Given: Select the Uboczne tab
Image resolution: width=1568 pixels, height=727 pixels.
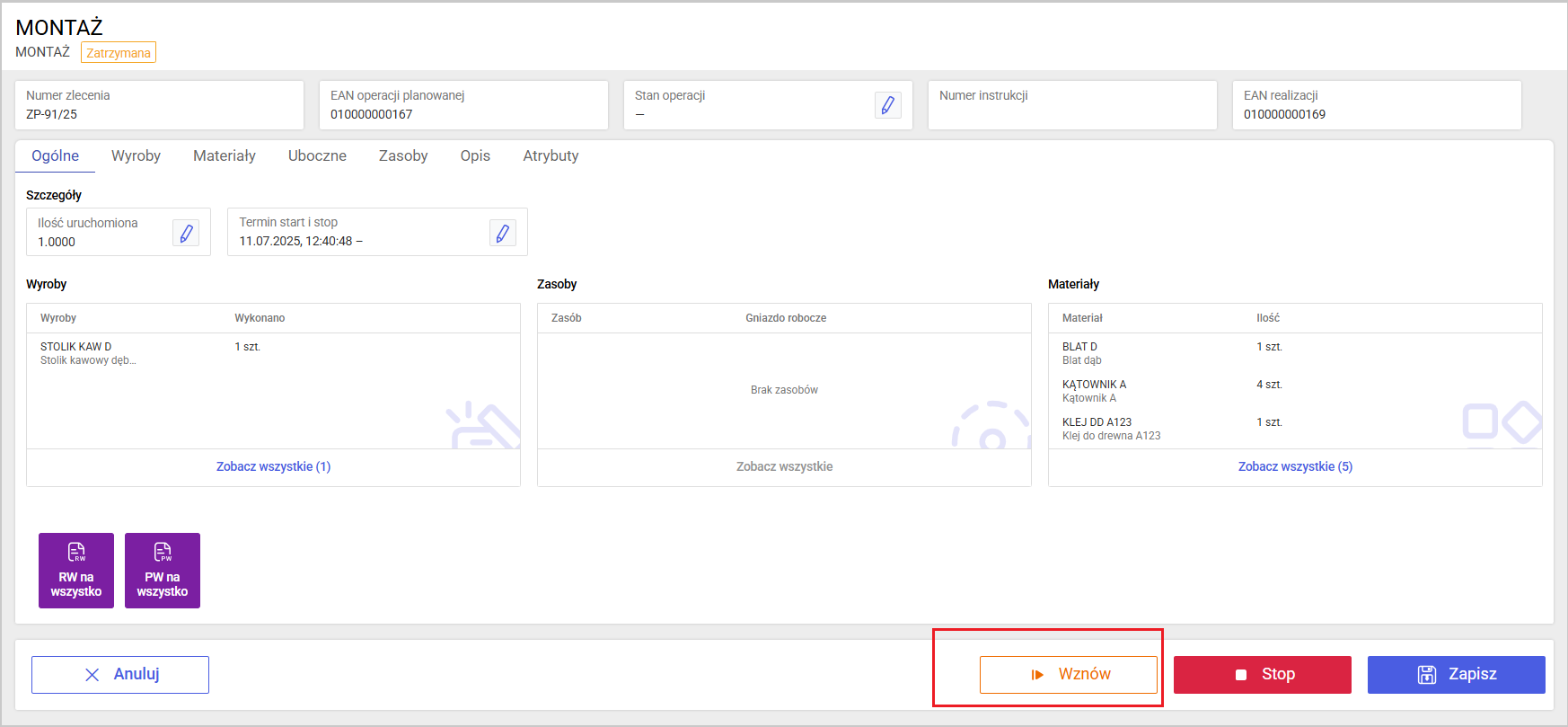Looking at the screenshot, I should 317,156.
